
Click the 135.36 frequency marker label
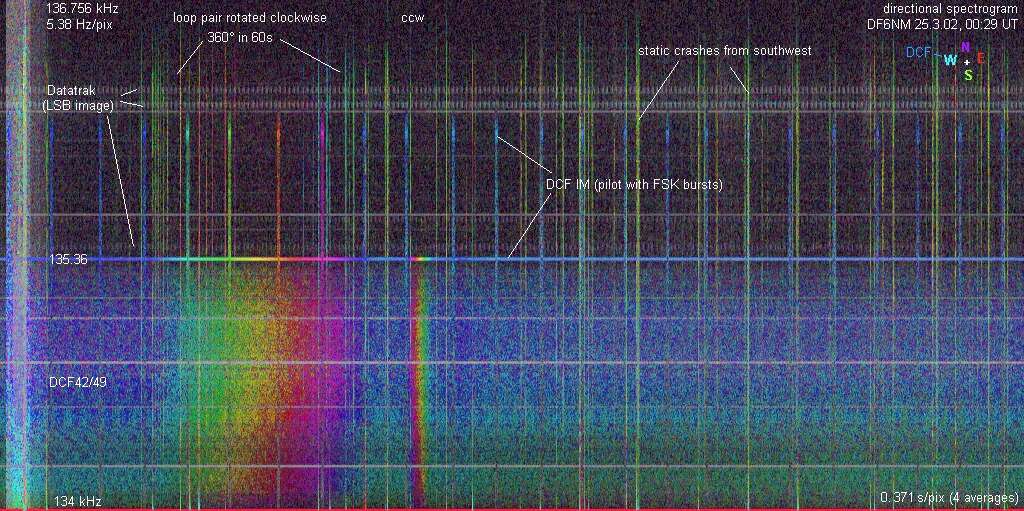(68, 259)
